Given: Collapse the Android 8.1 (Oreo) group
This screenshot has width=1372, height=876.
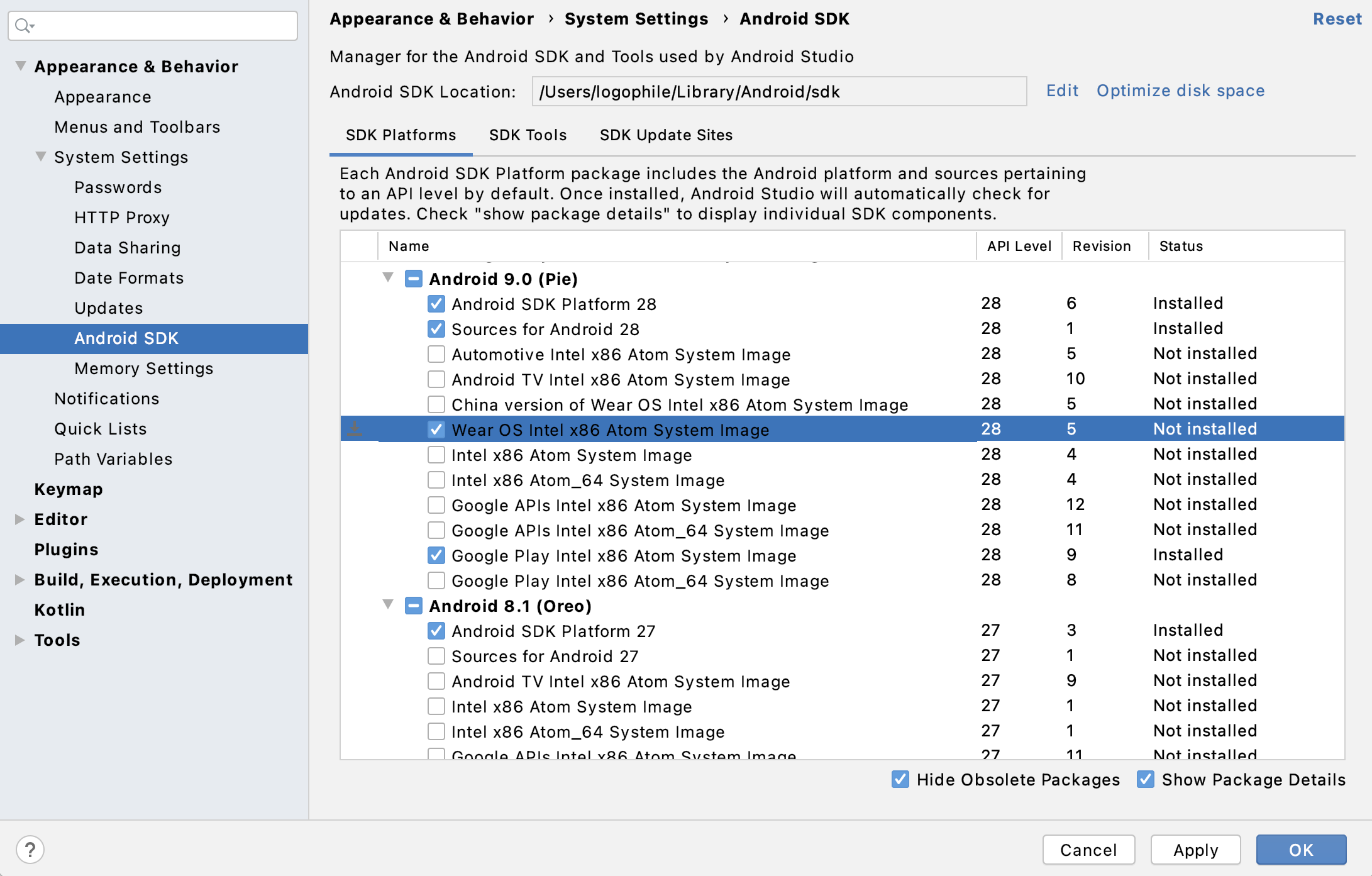Looking at the screenshot, I should point(388,604).
